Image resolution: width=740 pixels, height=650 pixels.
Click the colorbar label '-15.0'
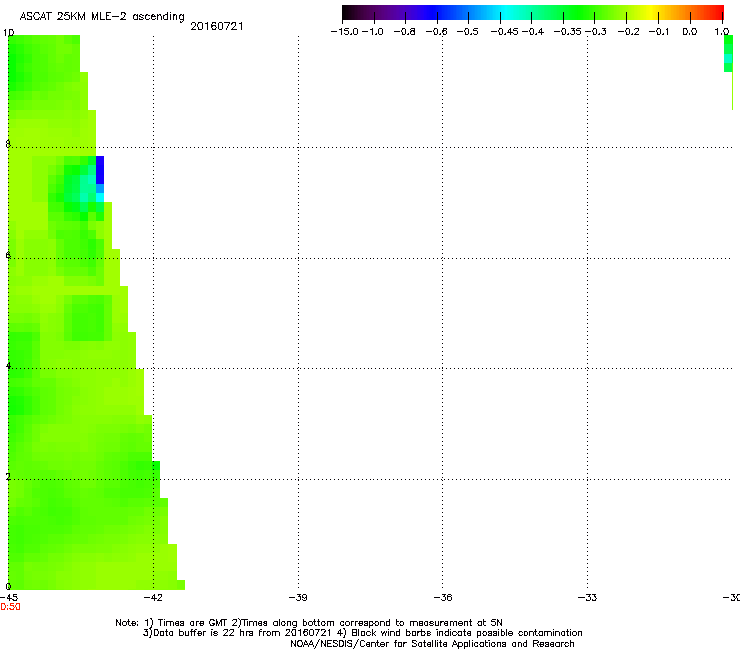coord(345,32)
